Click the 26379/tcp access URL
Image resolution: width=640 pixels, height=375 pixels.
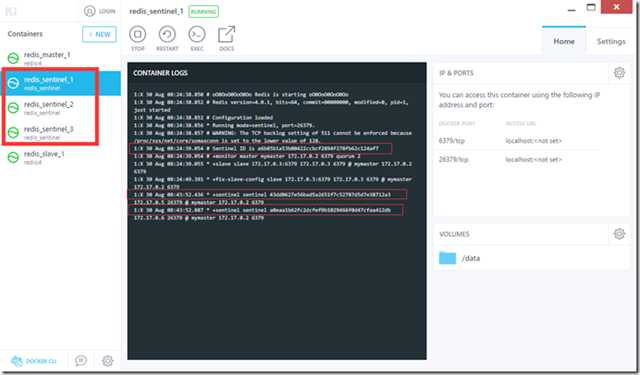point(533,160)
